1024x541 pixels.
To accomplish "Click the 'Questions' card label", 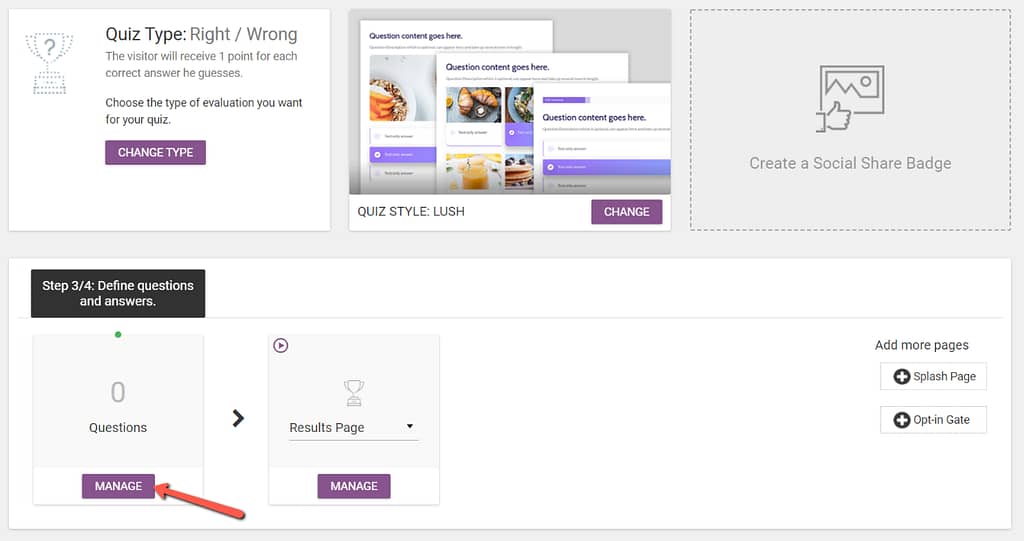I will pos(118,427).
